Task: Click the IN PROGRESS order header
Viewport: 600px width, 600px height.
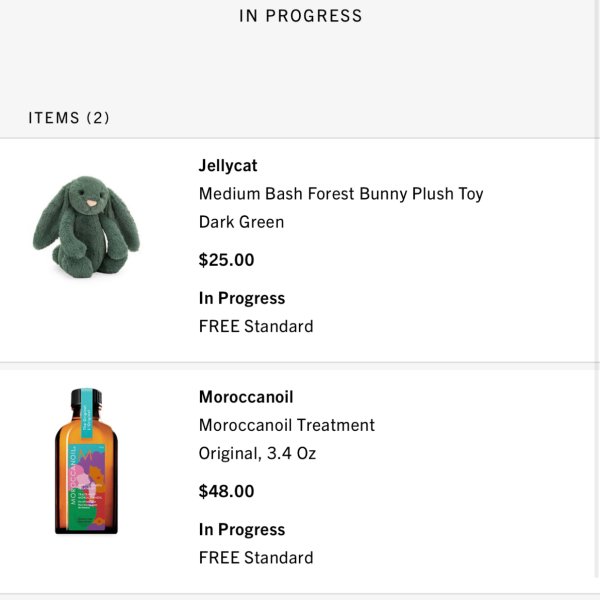Action: (x=300, y=16)
